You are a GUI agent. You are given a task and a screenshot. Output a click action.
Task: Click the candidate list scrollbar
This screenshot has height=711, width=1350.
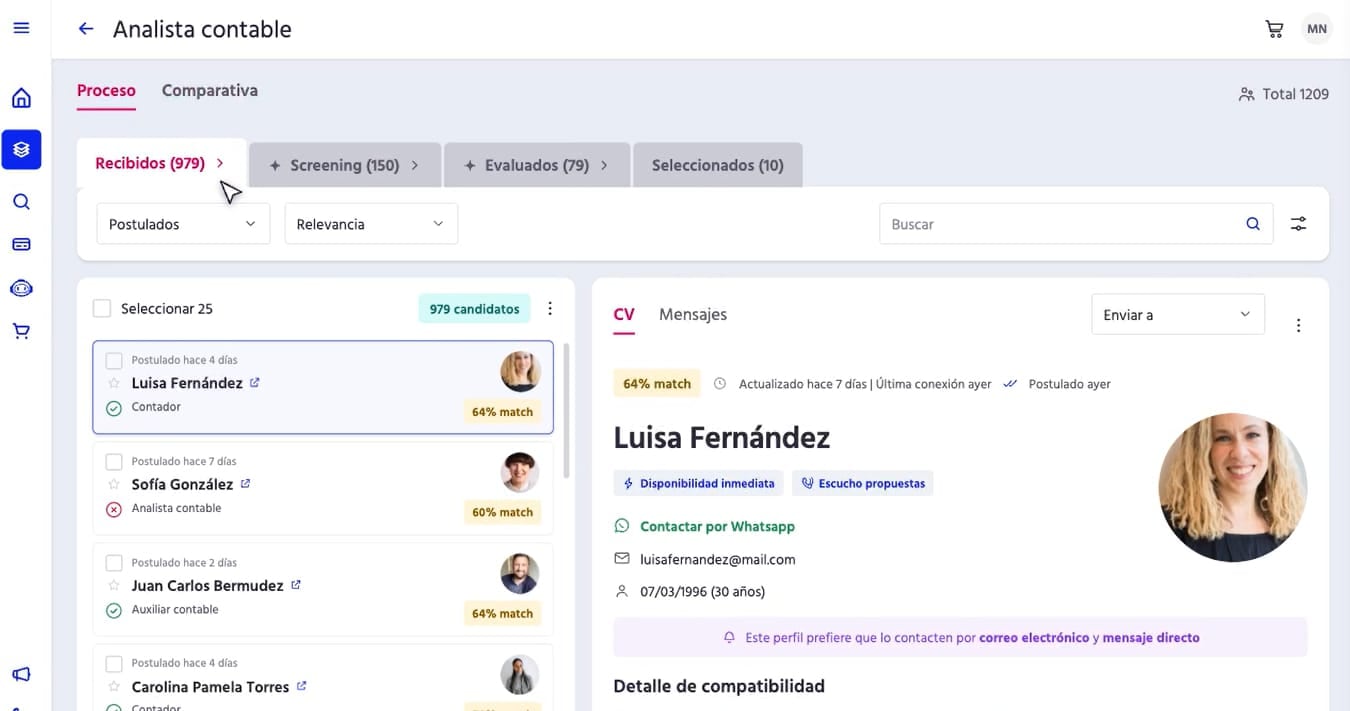567,410
